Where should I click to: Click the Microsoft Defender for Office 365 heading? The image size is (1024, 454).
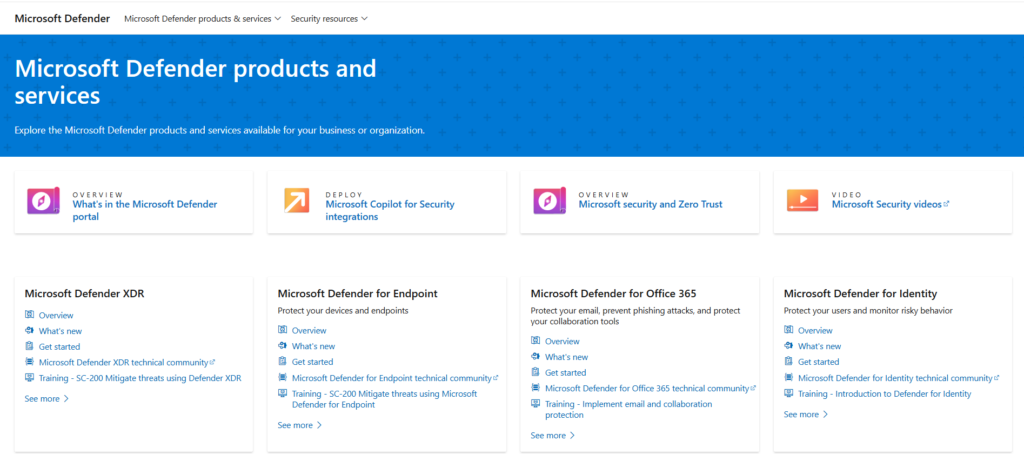pos(613,293)
